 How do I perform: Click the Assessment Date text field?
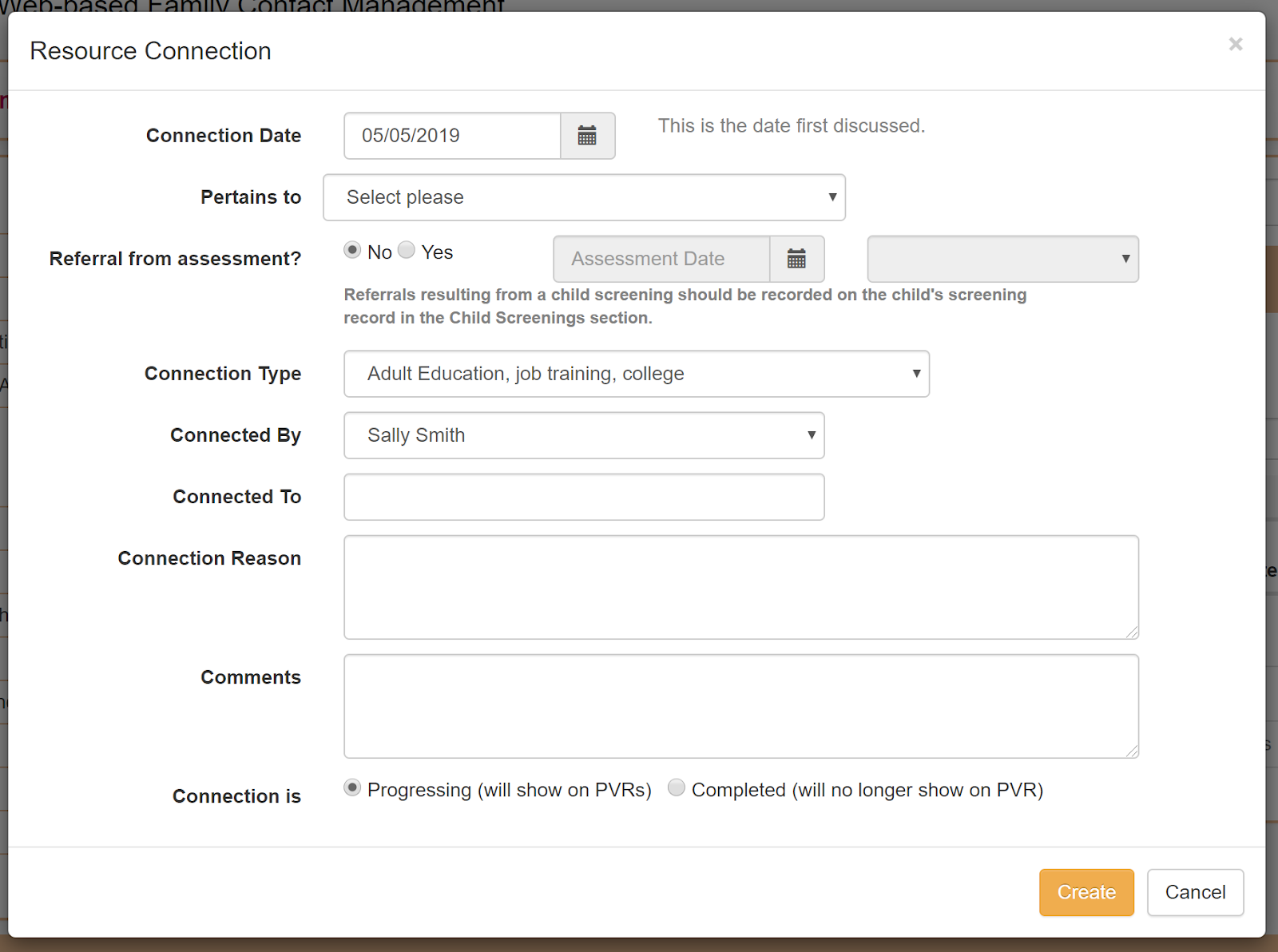click(x=661, y=259)
